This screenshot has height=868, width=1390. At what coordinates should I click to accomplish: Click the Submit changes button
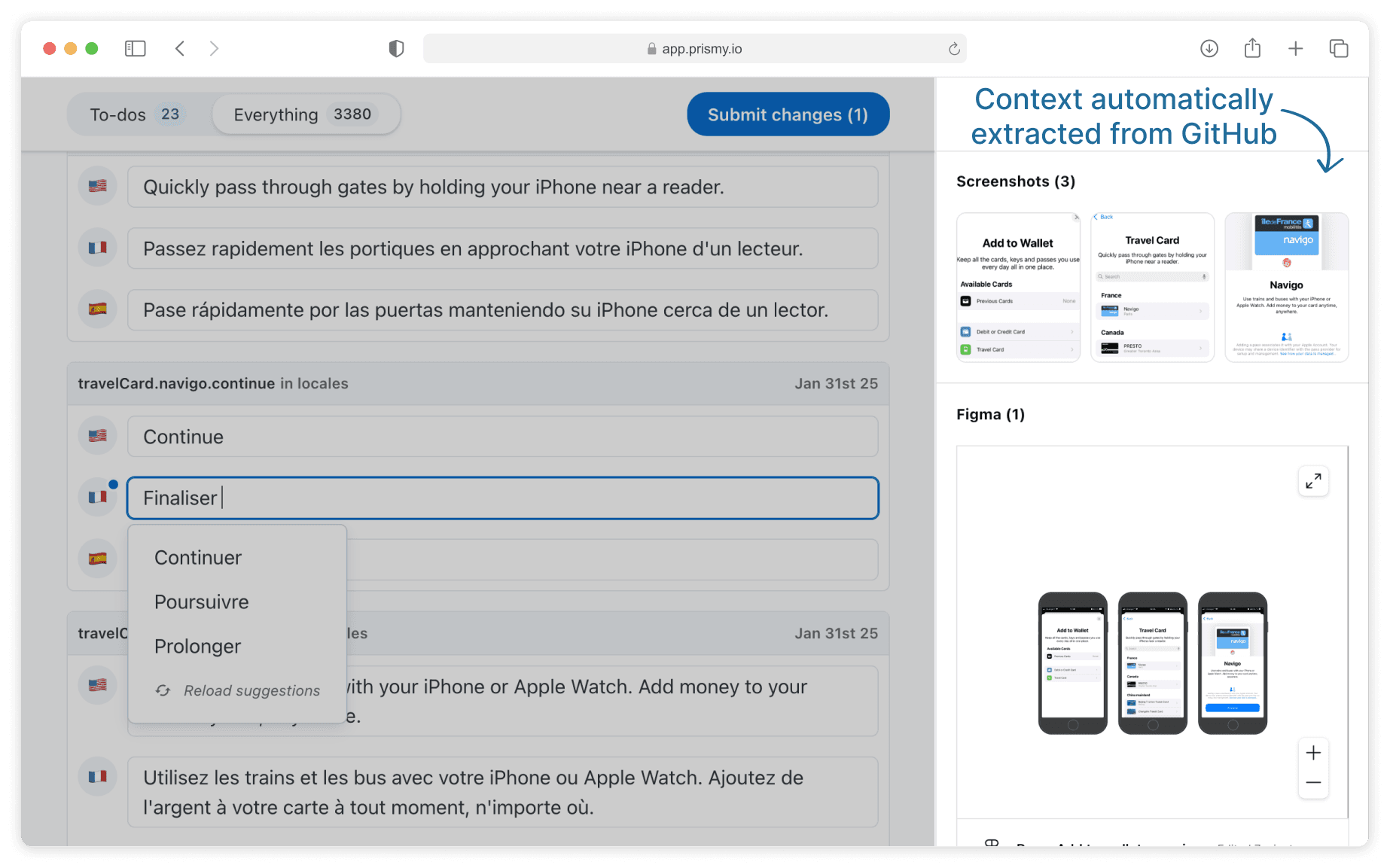788,114
